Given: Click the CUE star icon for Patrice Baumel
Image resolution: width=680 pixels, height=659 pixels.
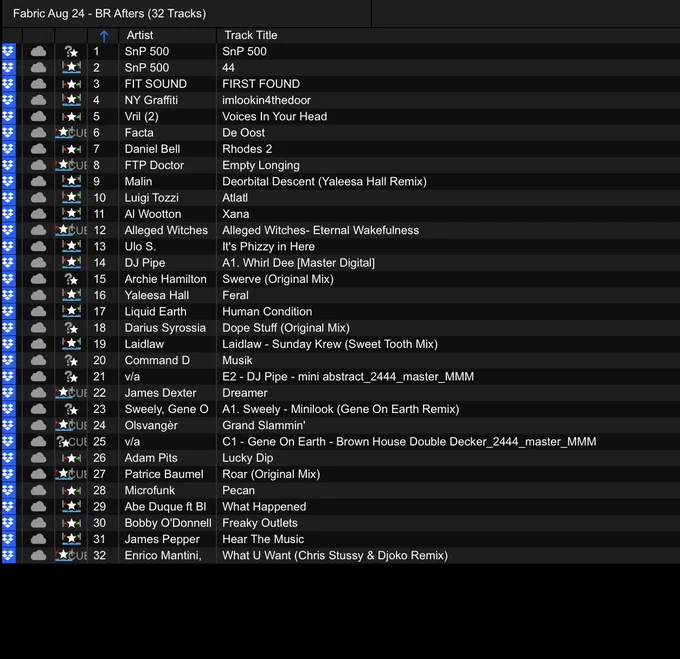Looking at the screenshot, I should tap(71, 474).
